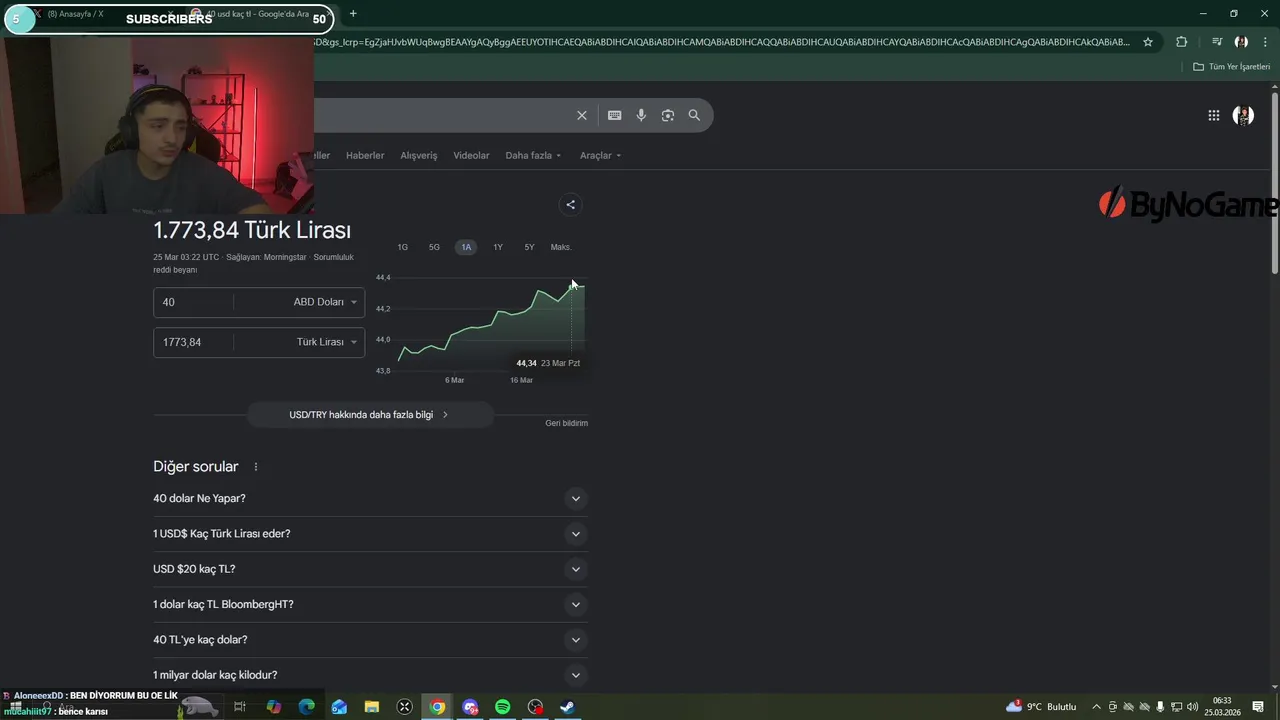Open the Araçlar tools menu
The height and width of the screenshot is (720, 1280).
pyautogui.click(x=600, y=155)
